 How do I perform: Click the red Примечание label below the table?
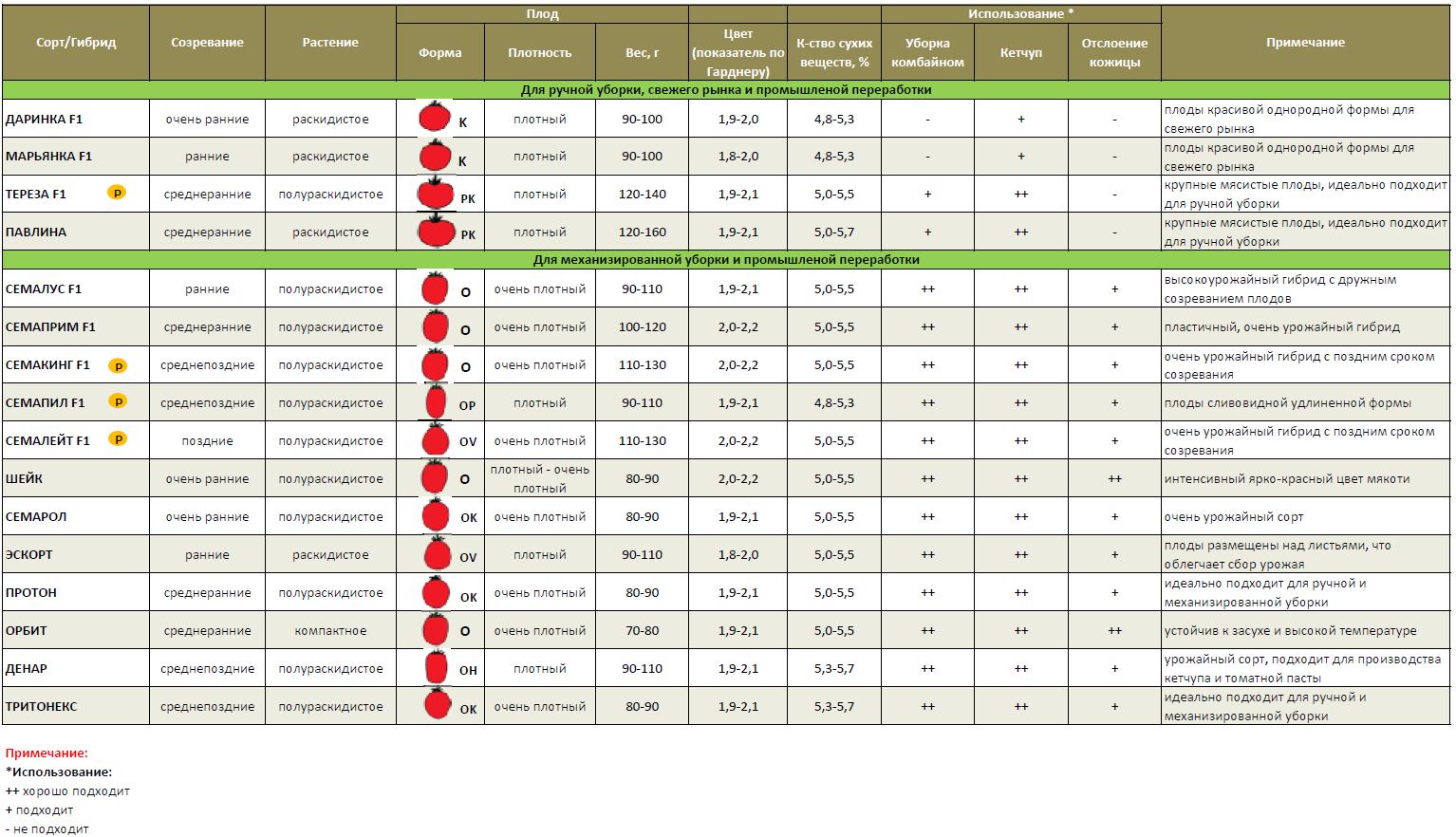click(47, 753)
